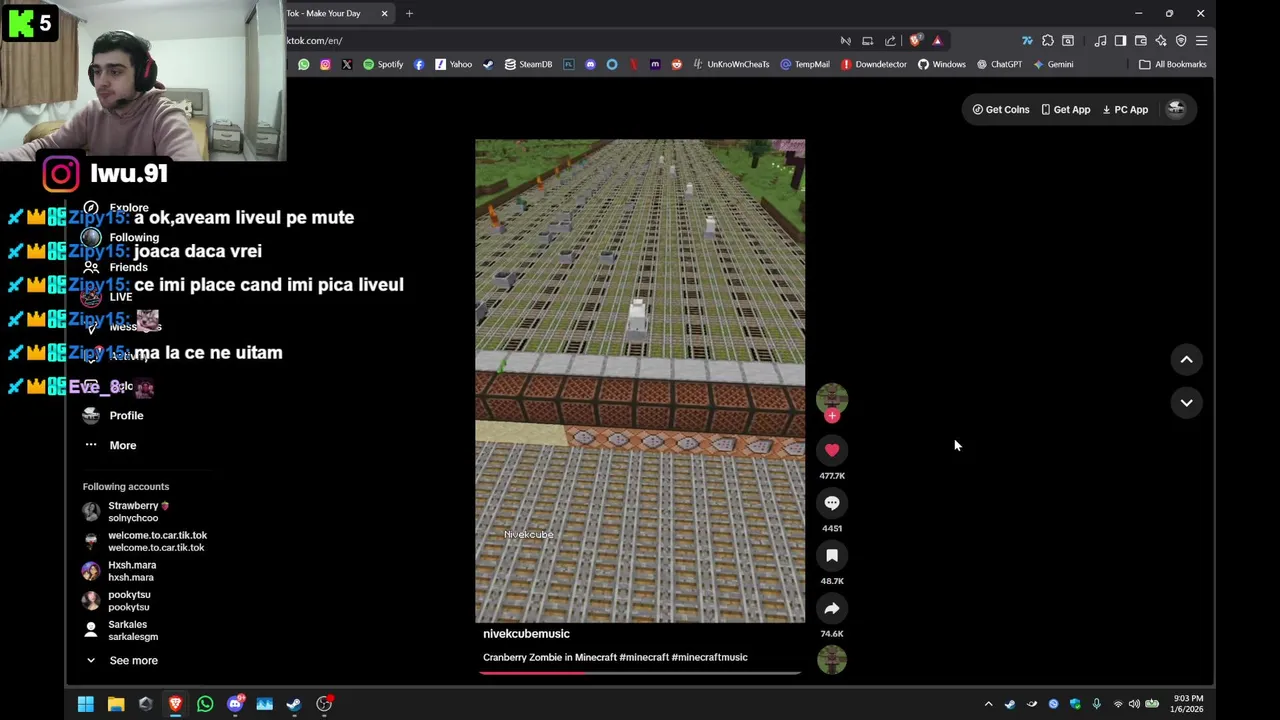
Task: Open Instagram bookmark in bookmarks bar
Action: coord(325,64)
